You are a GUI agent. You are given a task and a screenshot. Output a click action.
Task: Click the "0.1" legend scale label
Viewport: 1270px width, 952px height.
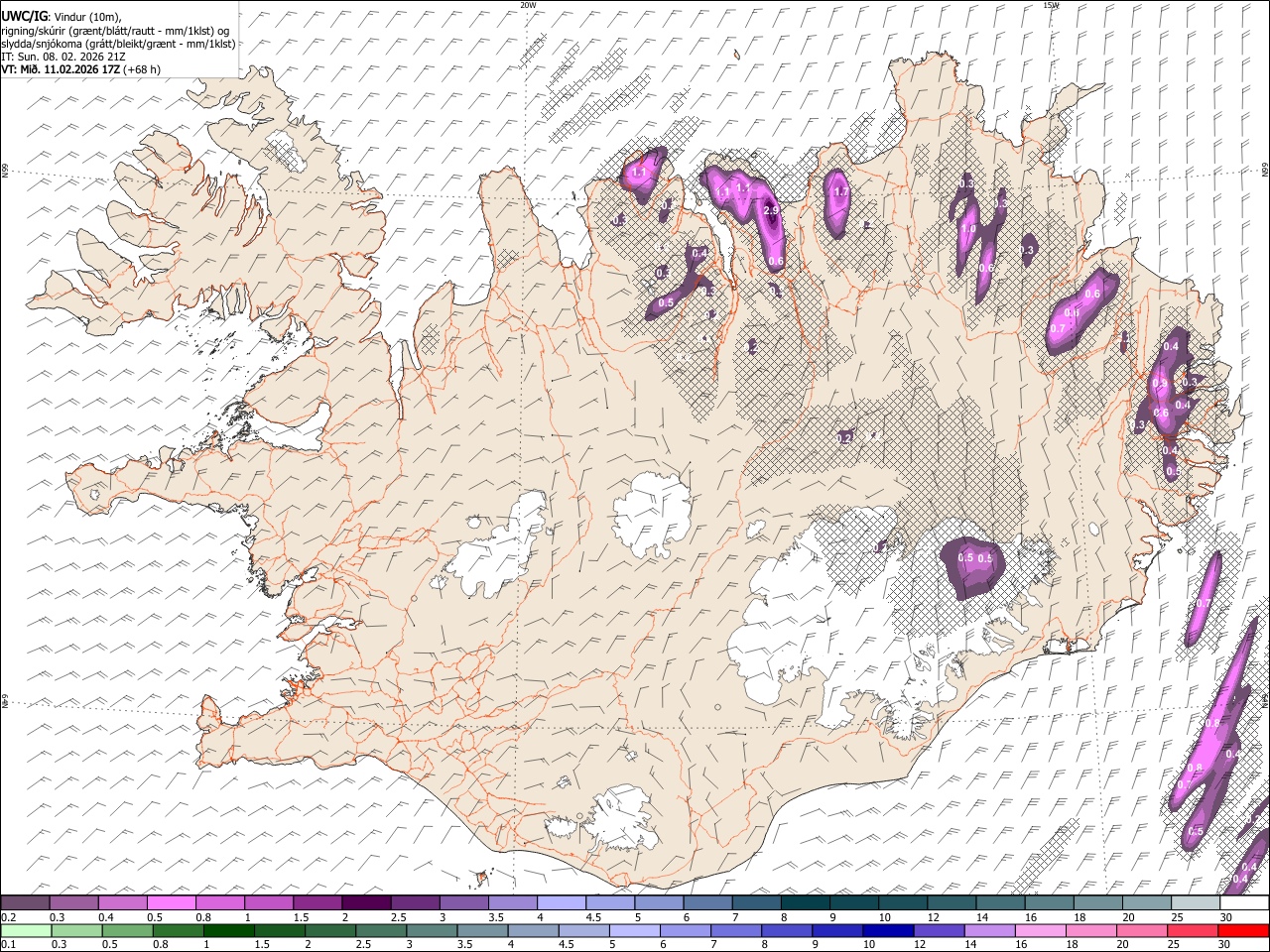click(9, 944)
